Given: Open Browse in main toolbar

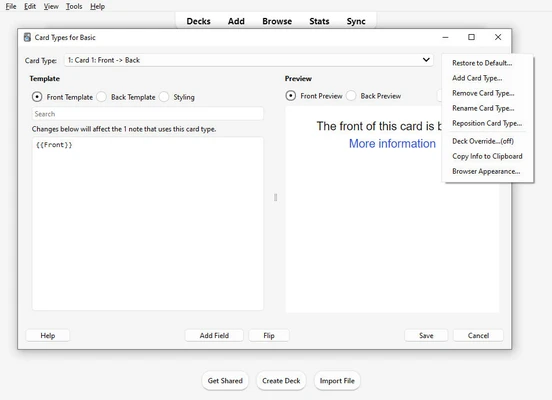Looking at the screenshot, I should coord(277,21).
